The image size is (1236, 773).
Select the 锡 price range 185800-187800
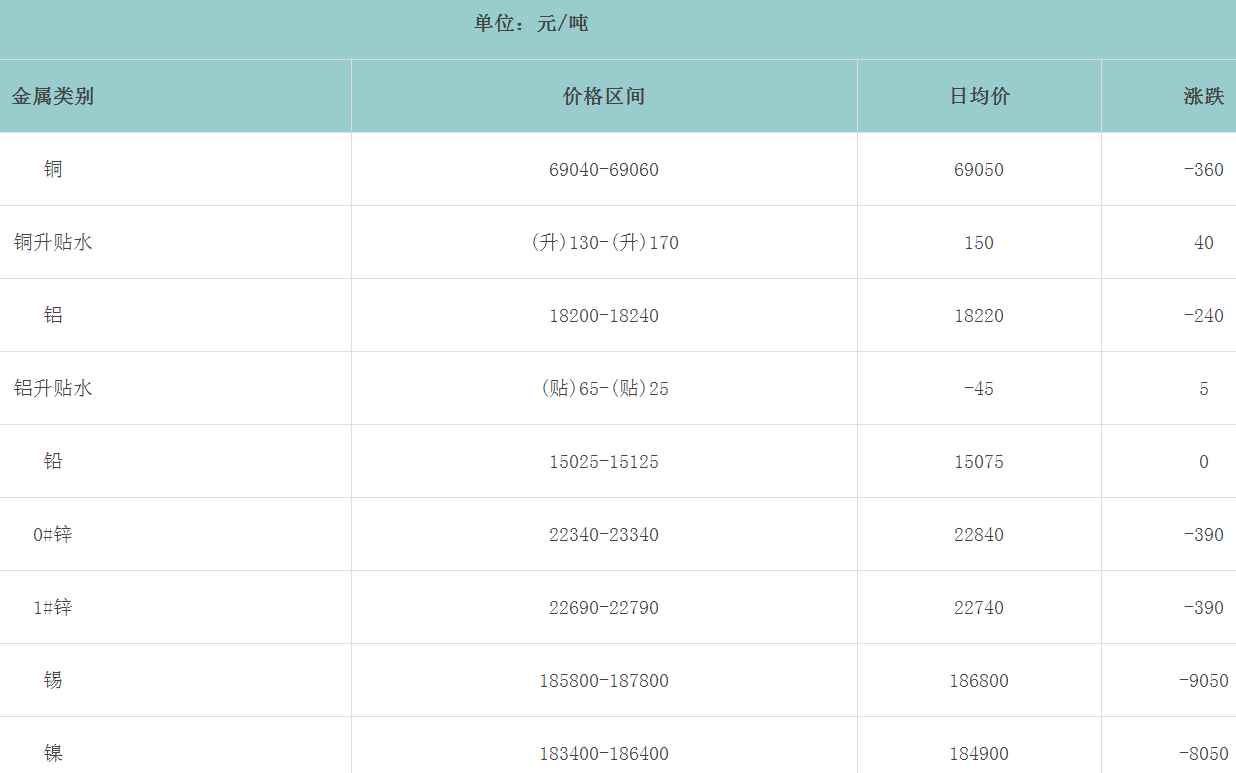604,681
